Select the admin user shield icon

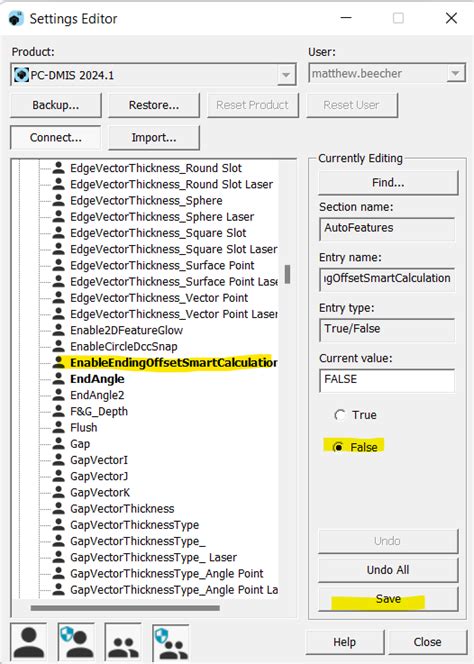(76, 642)
